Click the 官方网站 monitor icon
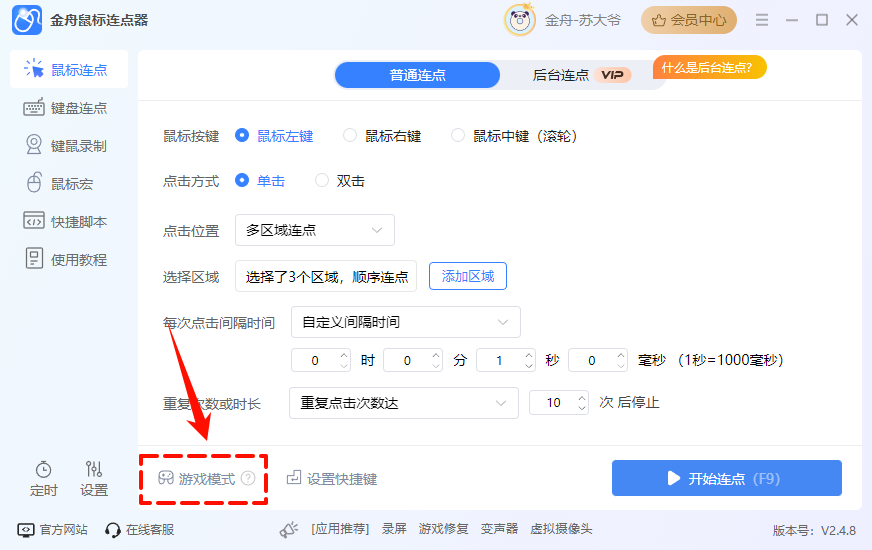Viewport: 872px width, 550px height. (26, 530)
